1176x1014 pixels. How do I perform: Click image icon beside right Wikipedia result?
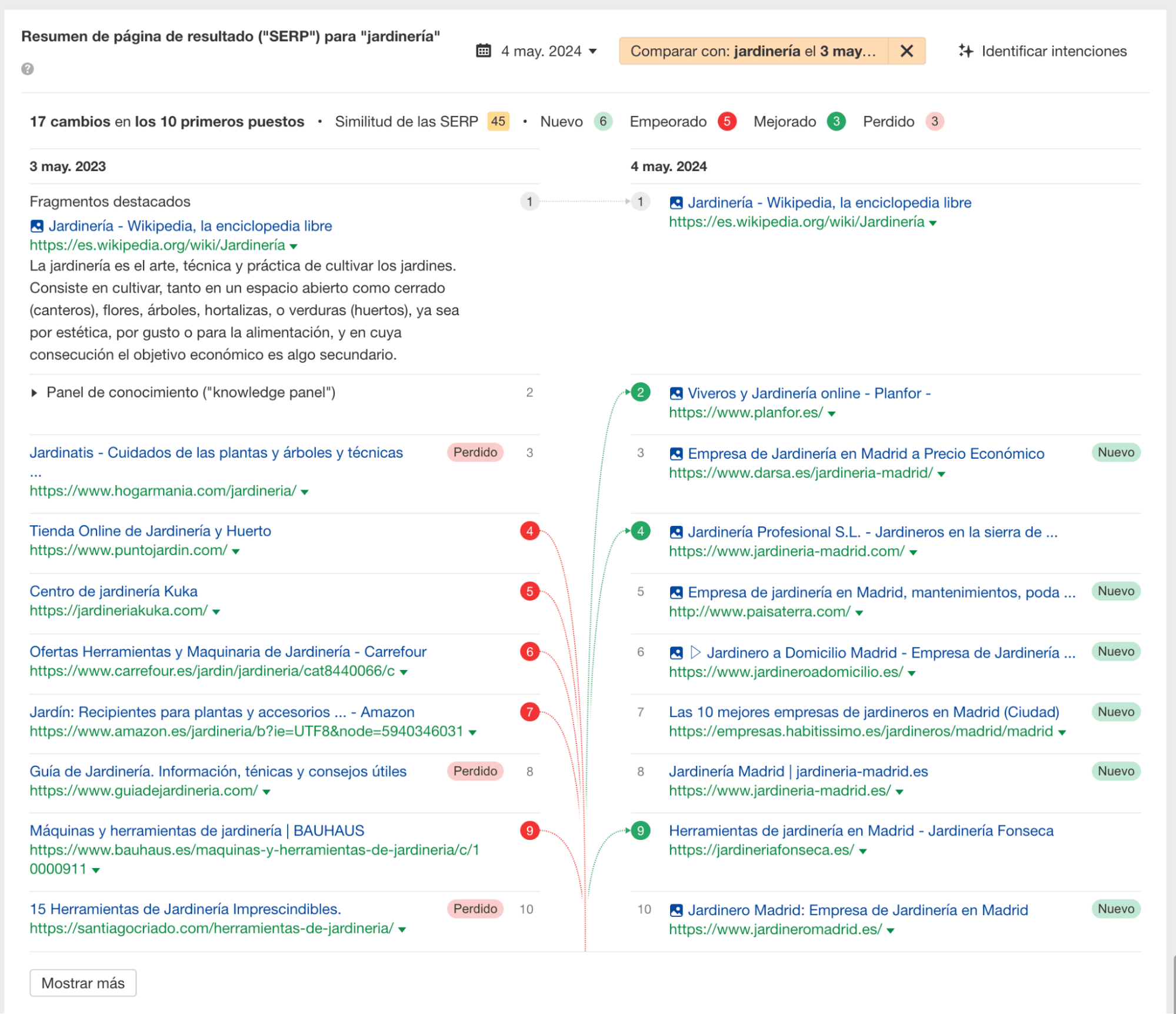(676, 203)
